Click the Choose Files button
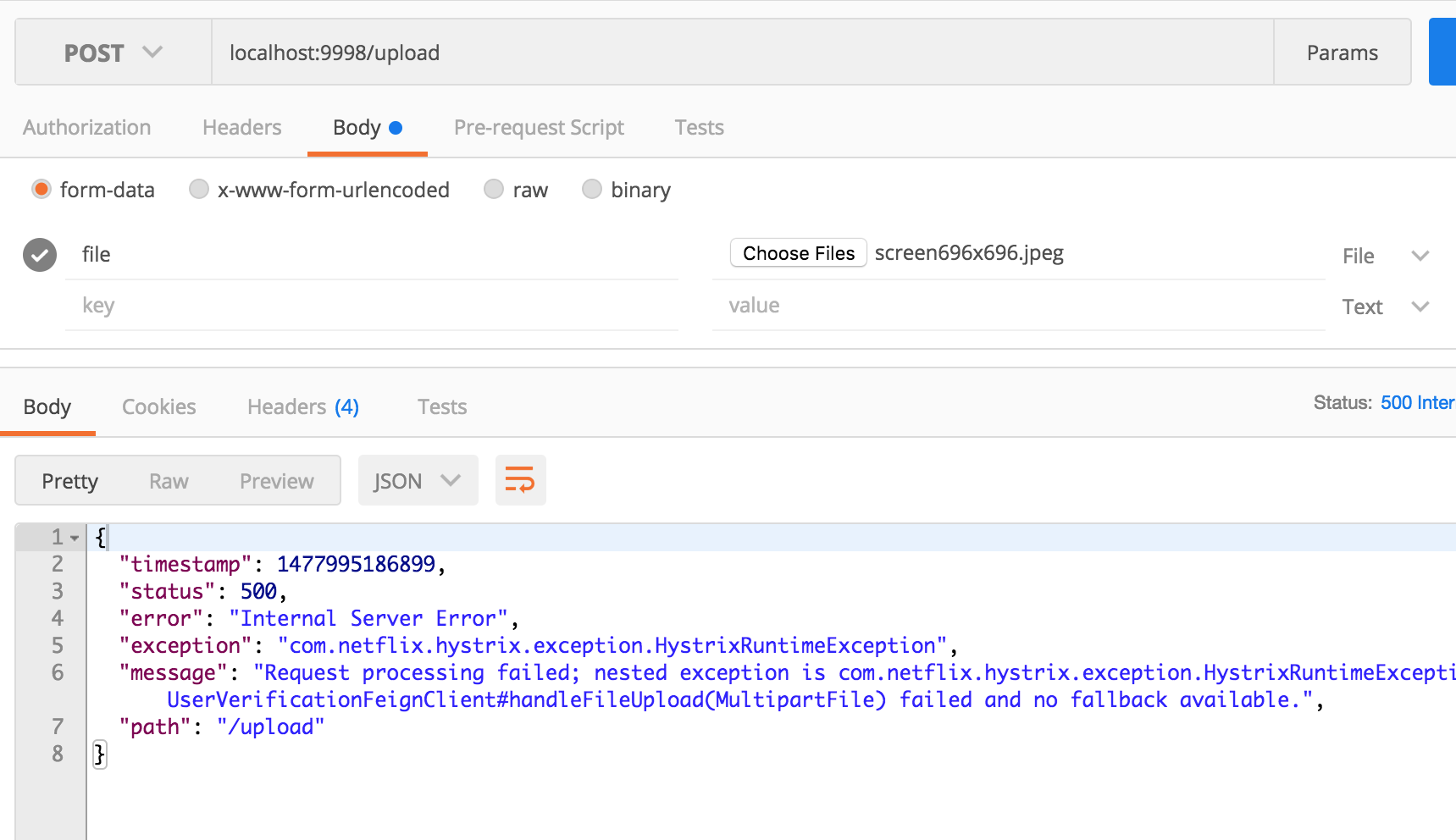The width and height of the screenshot is (1456, 840). pyautogui.click(x=798, y=253)
